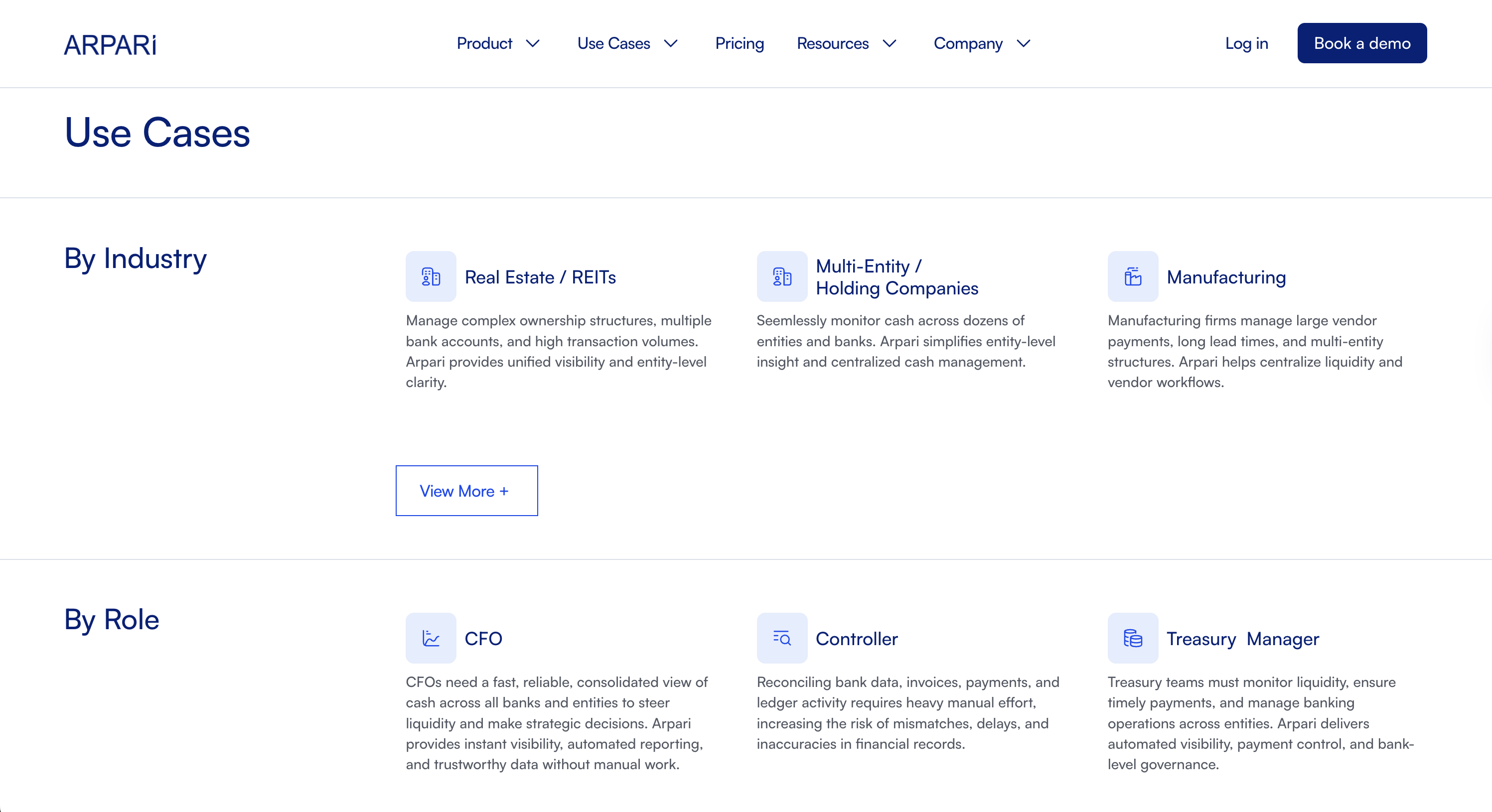Open the Use Cases dropdown chevron
Viewport: 1492px width, 812px height.
tap(671, 43)
